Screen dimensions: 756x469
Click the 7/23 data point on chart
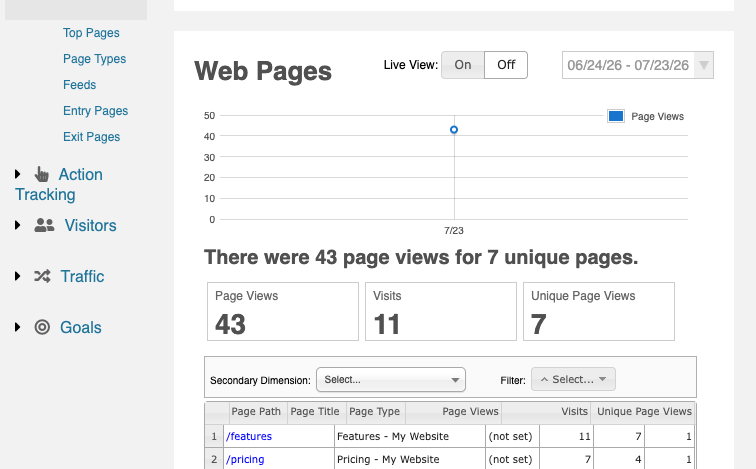454,130
